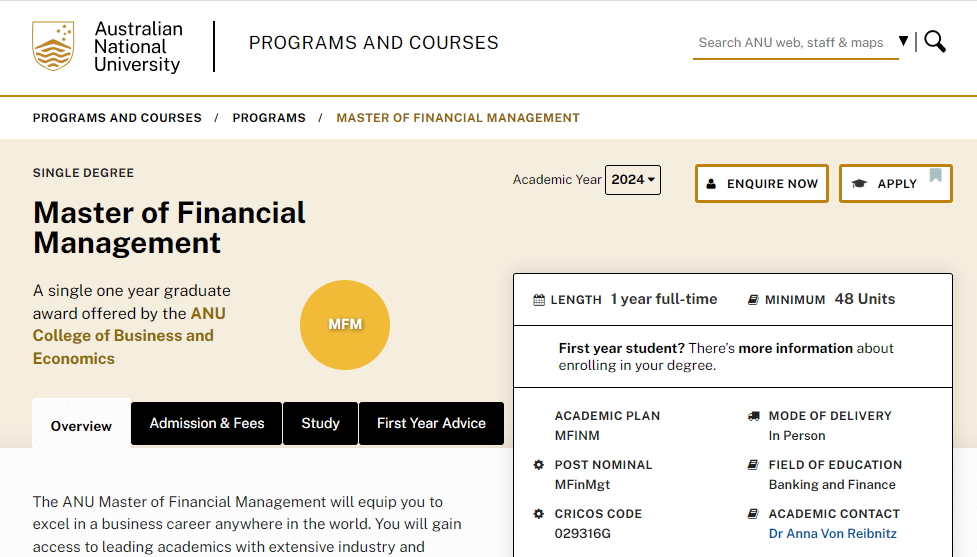Click the search magnifying glass icon
977x557 pixels.
pyautogui.click(x=935, y=42)
